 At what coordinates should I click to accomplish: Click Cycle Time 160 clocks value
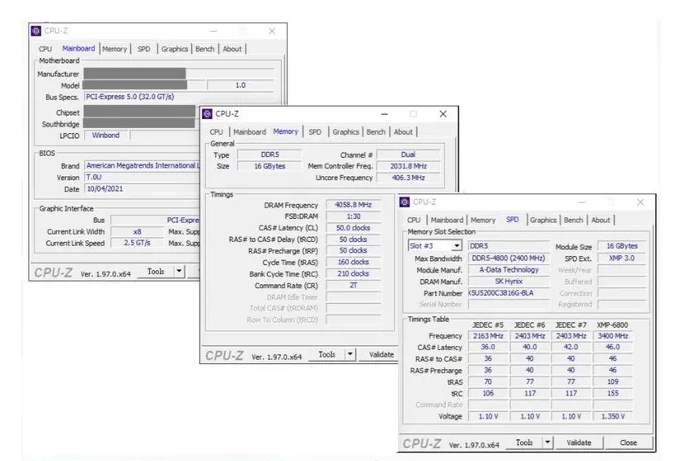pyautogui.click(x=353, y=262)
